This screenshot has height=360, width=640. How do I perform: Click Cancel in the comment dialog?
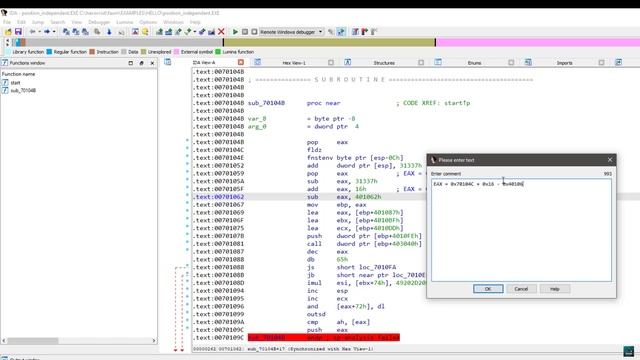coord(521,289)
